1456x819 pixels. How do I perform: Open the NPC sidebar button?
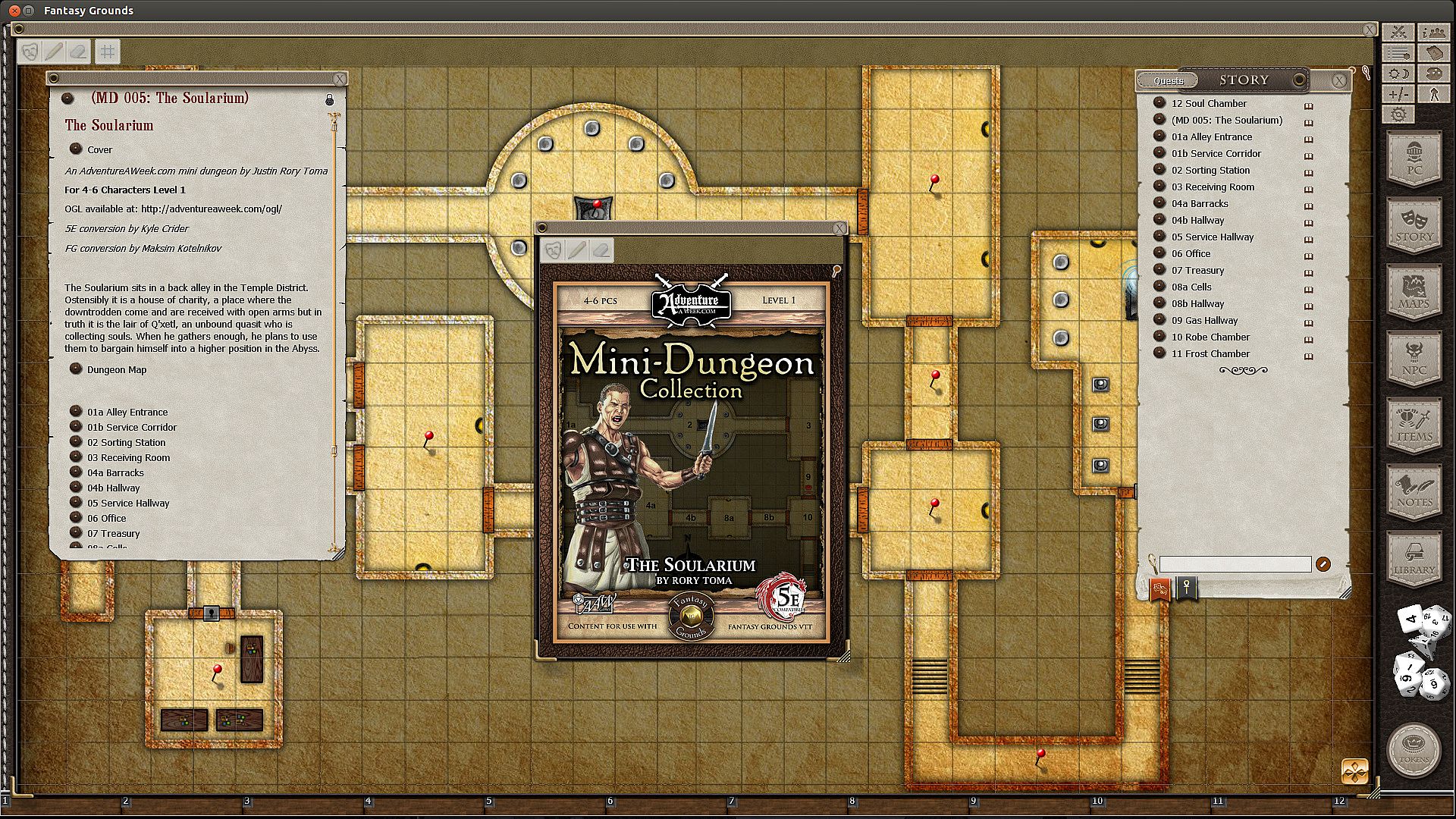(1414, 358)
